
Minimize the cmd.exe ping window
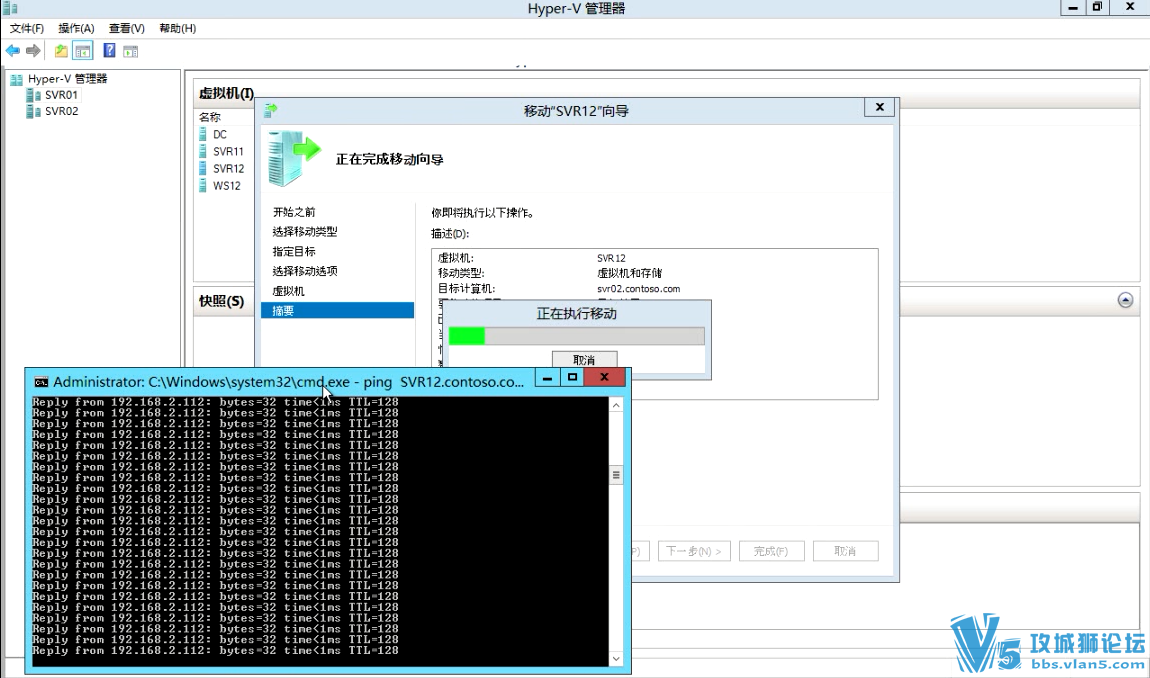coord(547,377)
